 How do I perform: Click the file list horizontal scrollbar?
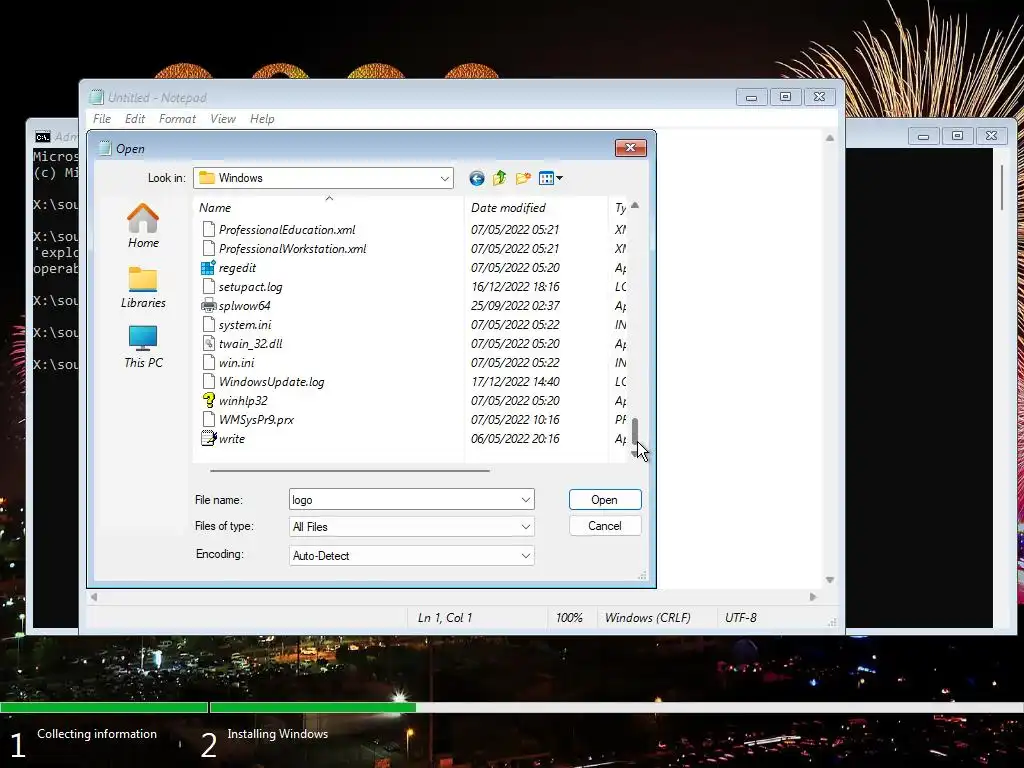[349, 470]
